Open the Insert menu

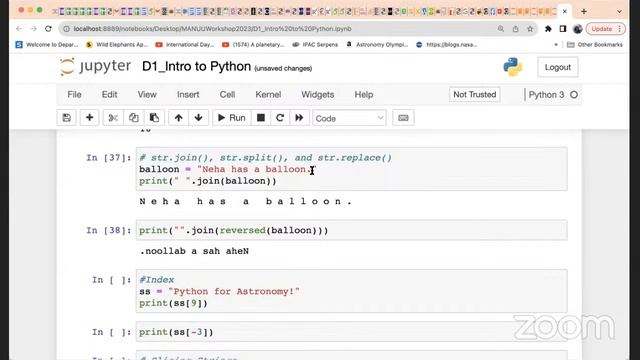click(x=188, y=95)
